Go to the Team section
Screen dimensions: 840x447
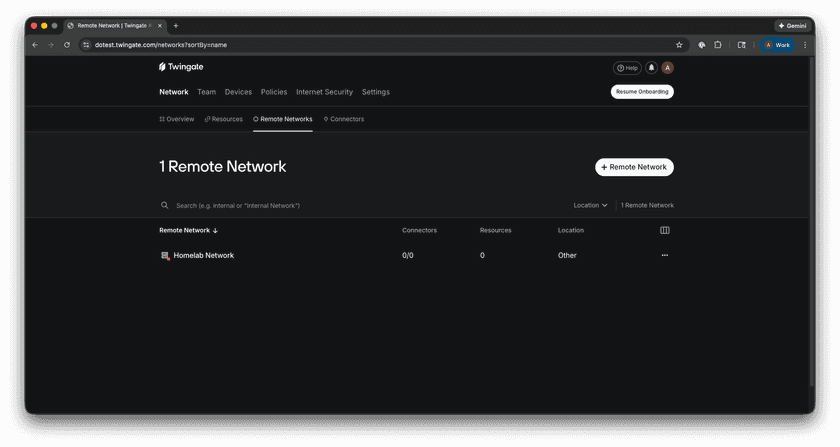point(206,92)
